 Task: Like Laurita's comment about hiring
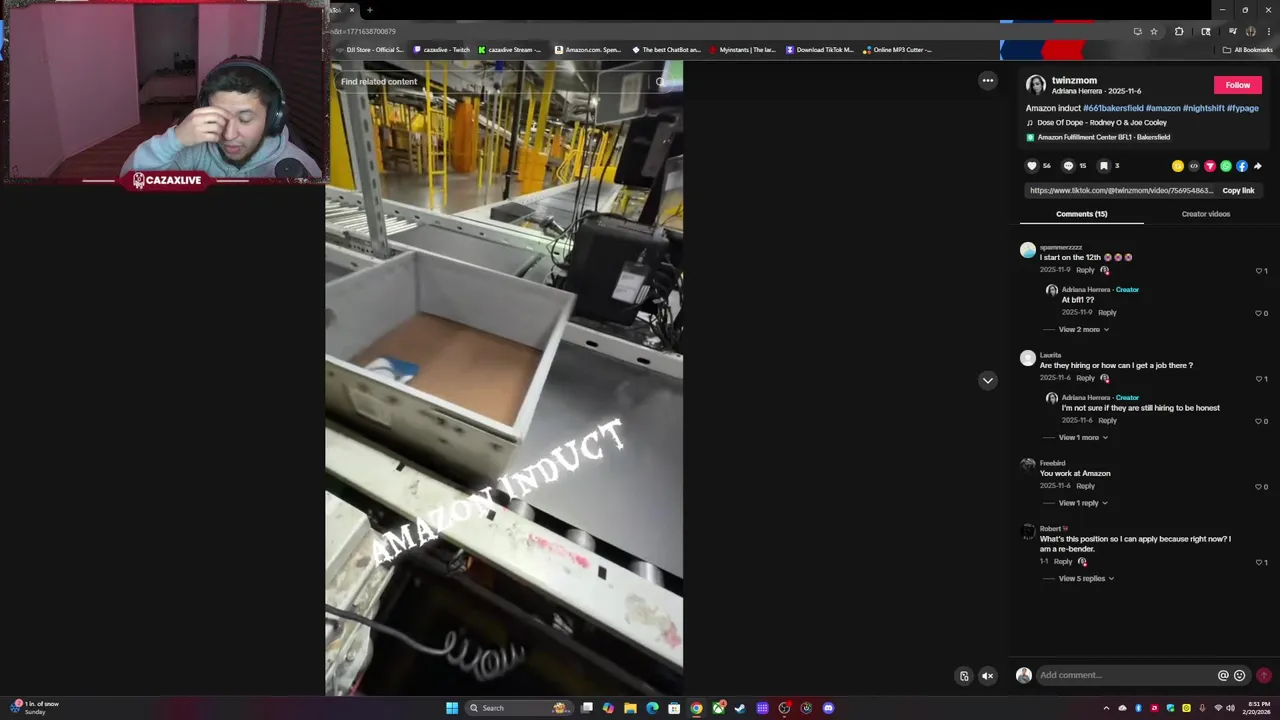coord(1259,379)
